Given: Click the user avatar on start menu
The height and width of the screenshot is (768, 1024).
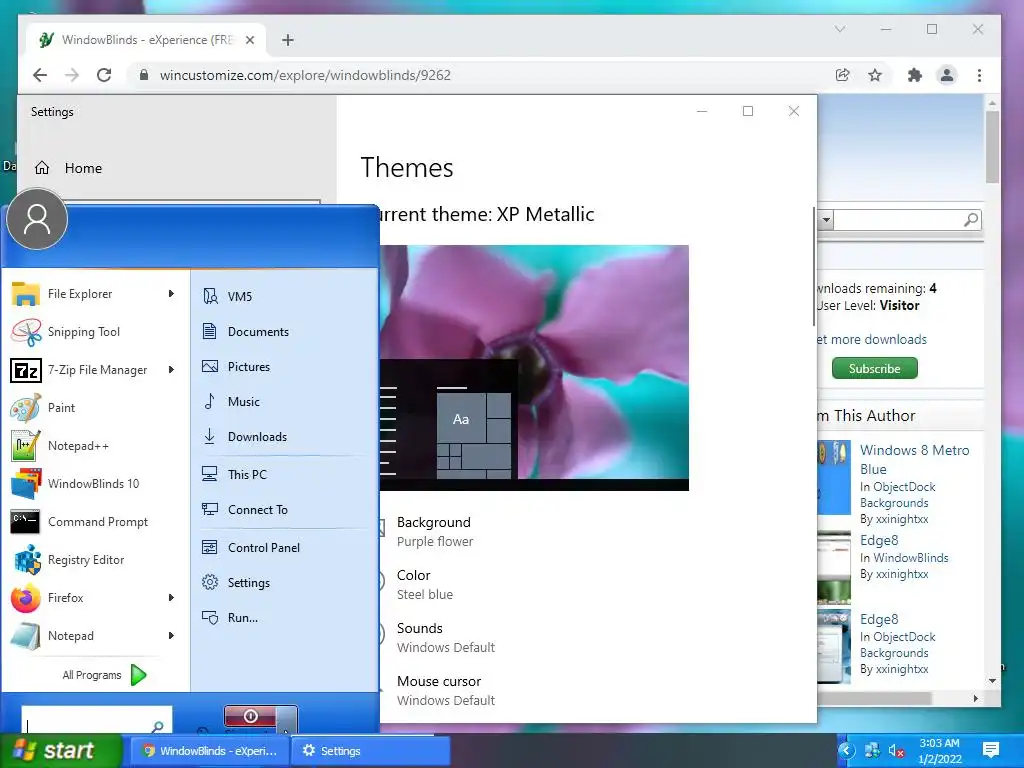Looking at the screenshot, I should [x=37, y=219].
